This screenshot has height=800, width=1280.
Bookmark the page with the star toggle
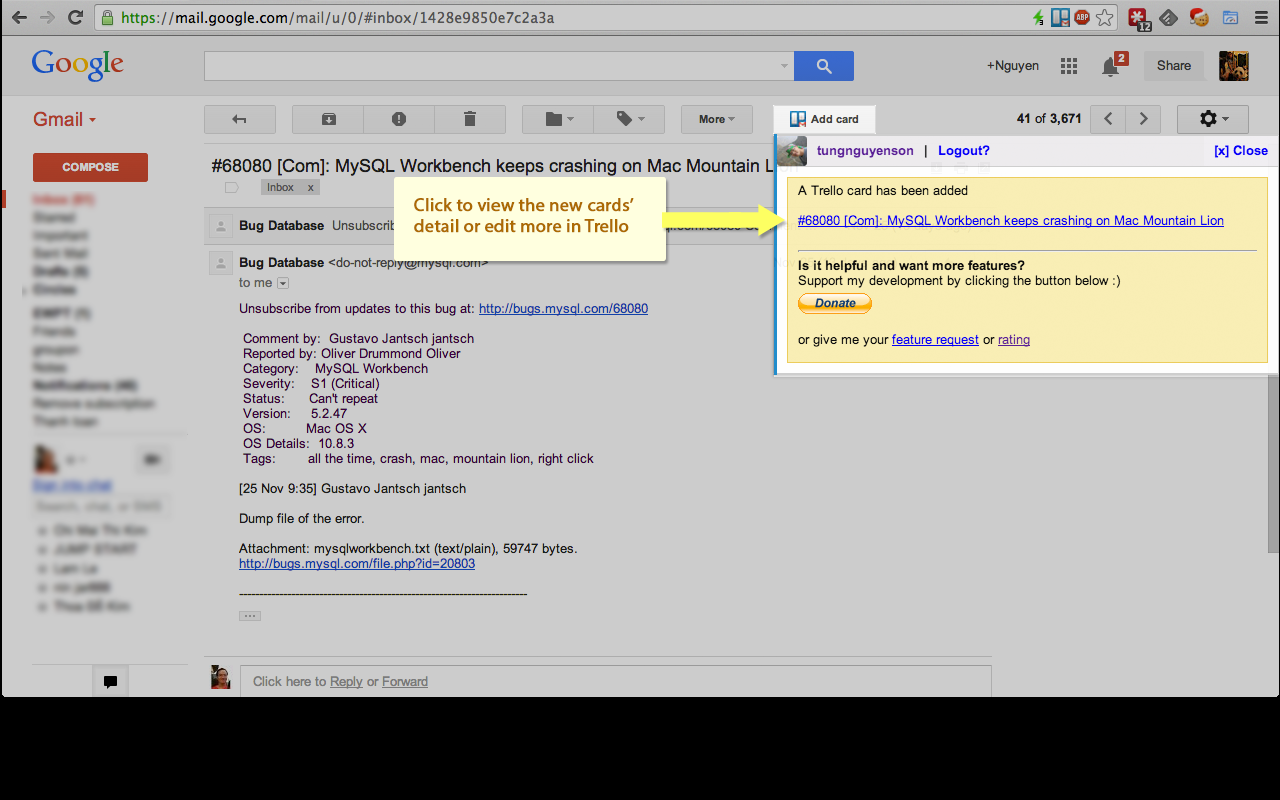[x=1104, y=17]
